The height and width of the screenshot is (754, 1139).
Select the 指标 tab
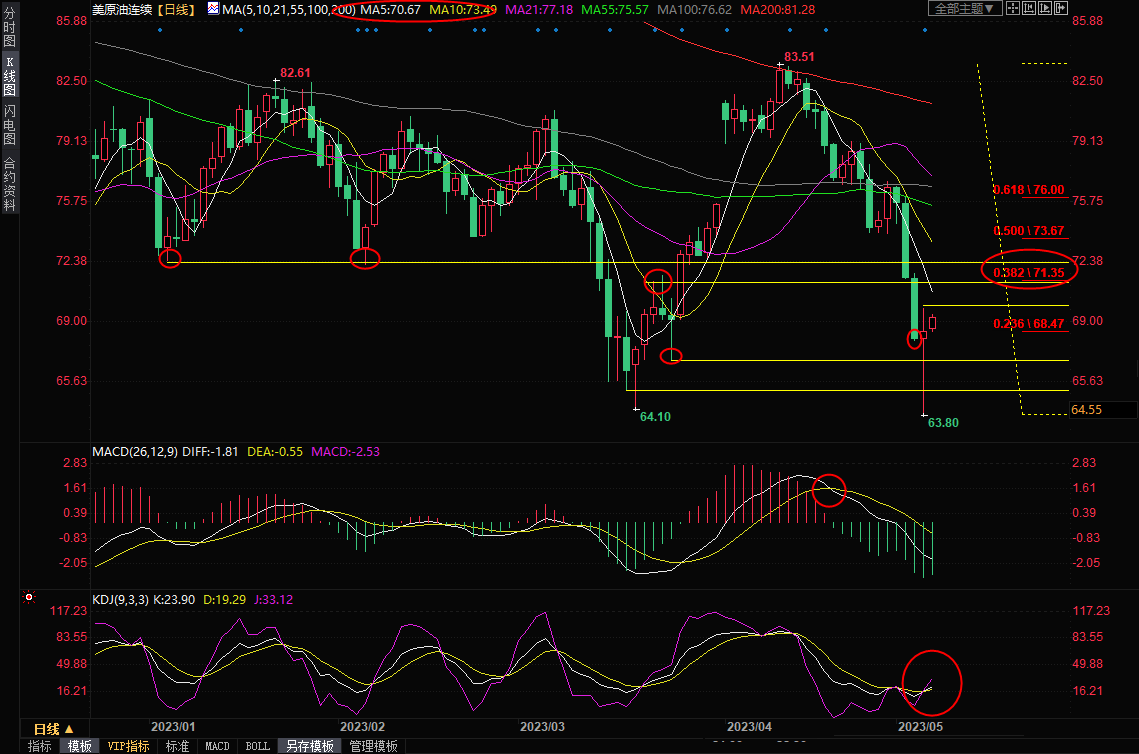coord(40,746)
